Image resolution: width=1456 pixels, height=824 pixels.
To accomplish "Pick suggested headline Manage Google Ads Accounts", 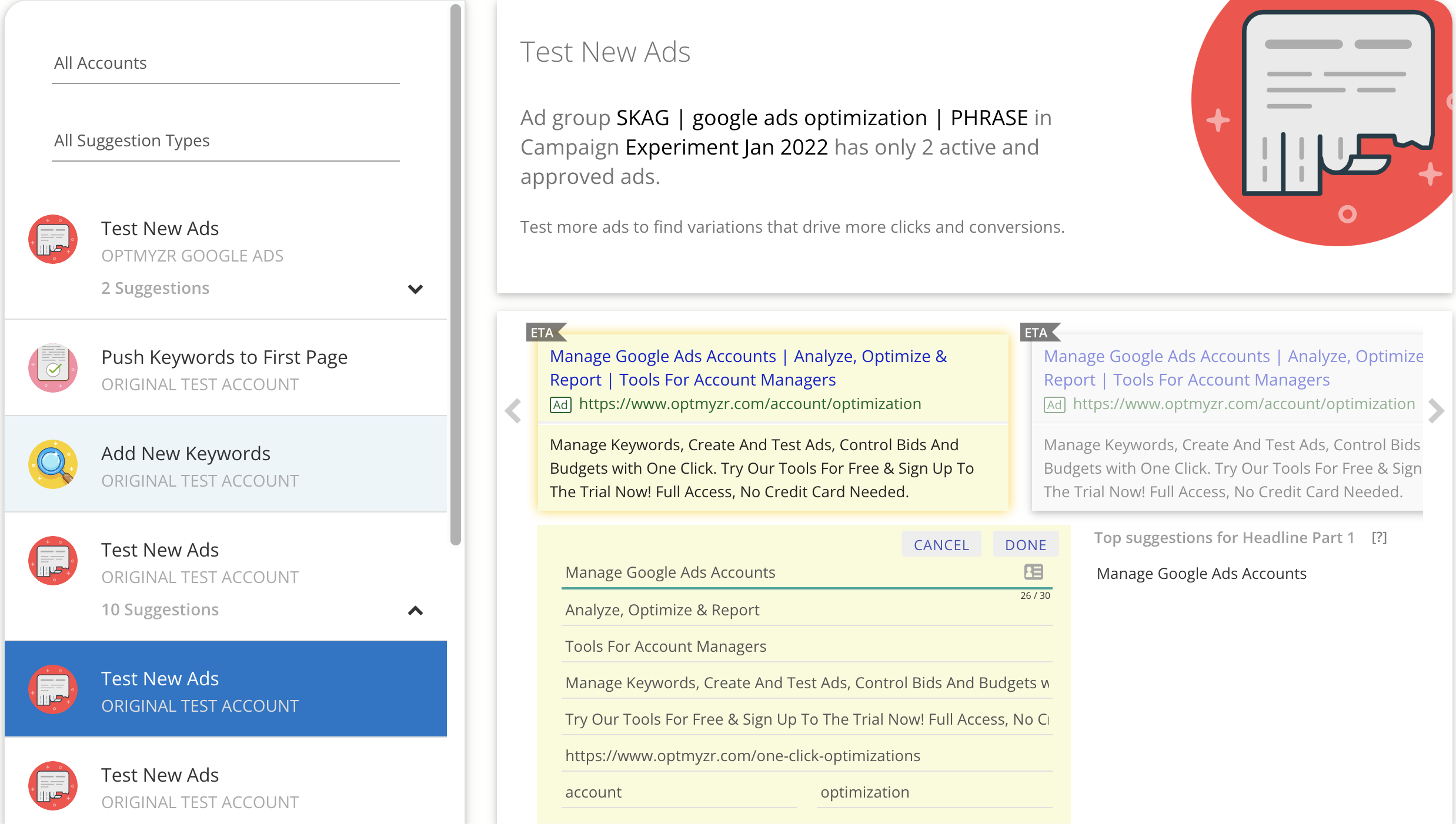I will click(1201, 574).
